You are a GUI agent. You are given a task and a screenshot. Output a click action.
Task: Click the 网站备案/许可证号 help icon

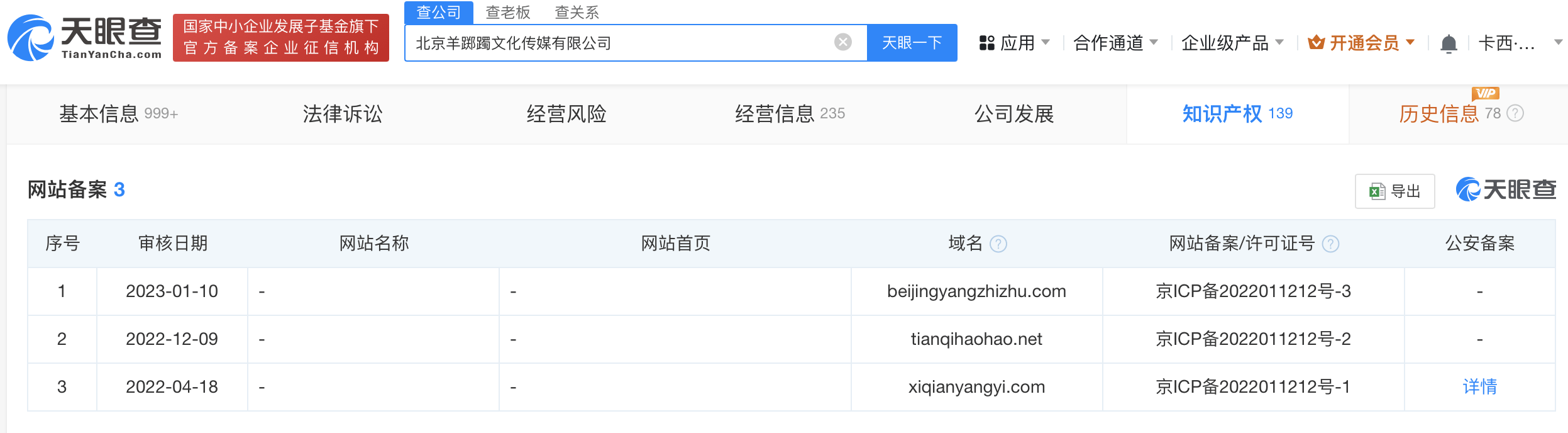point(1330,244)
